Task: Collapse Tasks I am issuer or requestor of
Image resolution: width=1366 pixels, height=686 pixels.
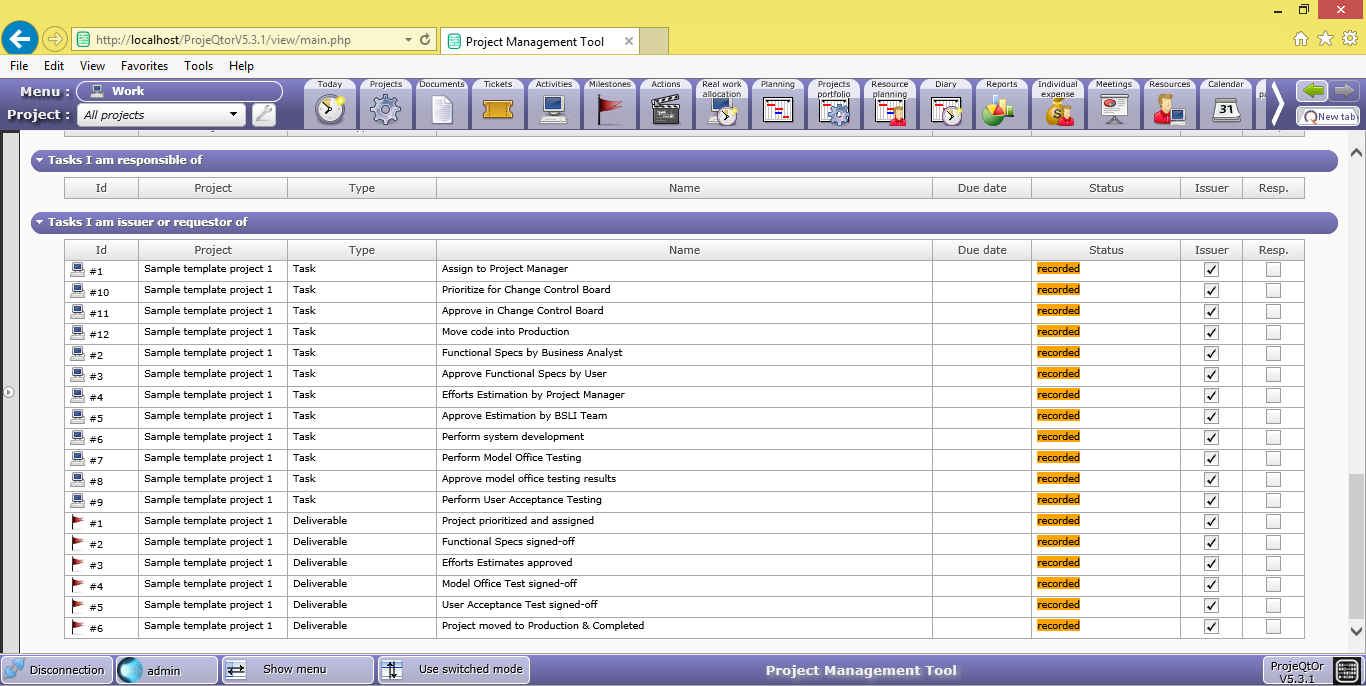Action: 39,222
